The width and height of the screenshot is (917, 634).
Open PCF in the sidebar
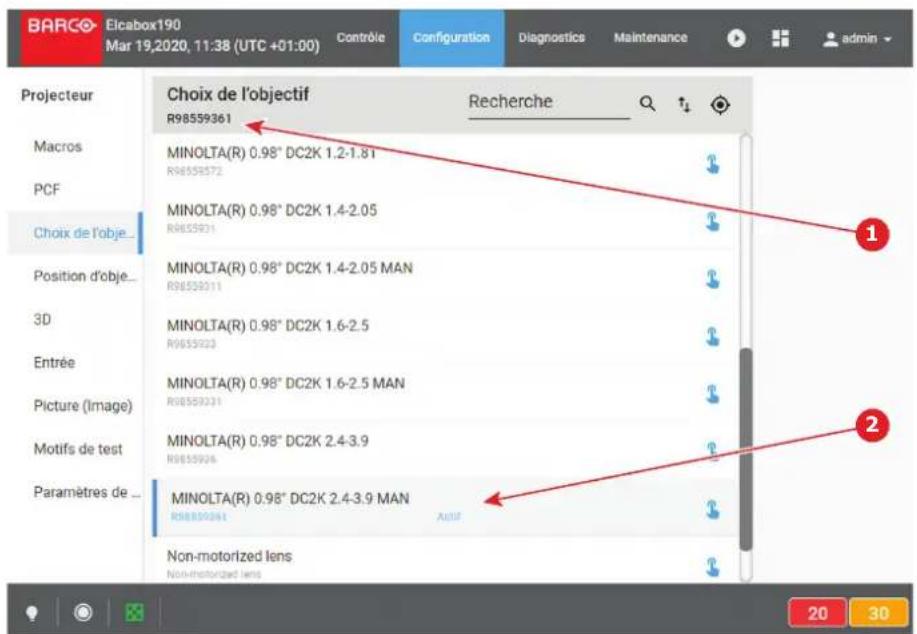pyautogui.click(x=46, y=189)
